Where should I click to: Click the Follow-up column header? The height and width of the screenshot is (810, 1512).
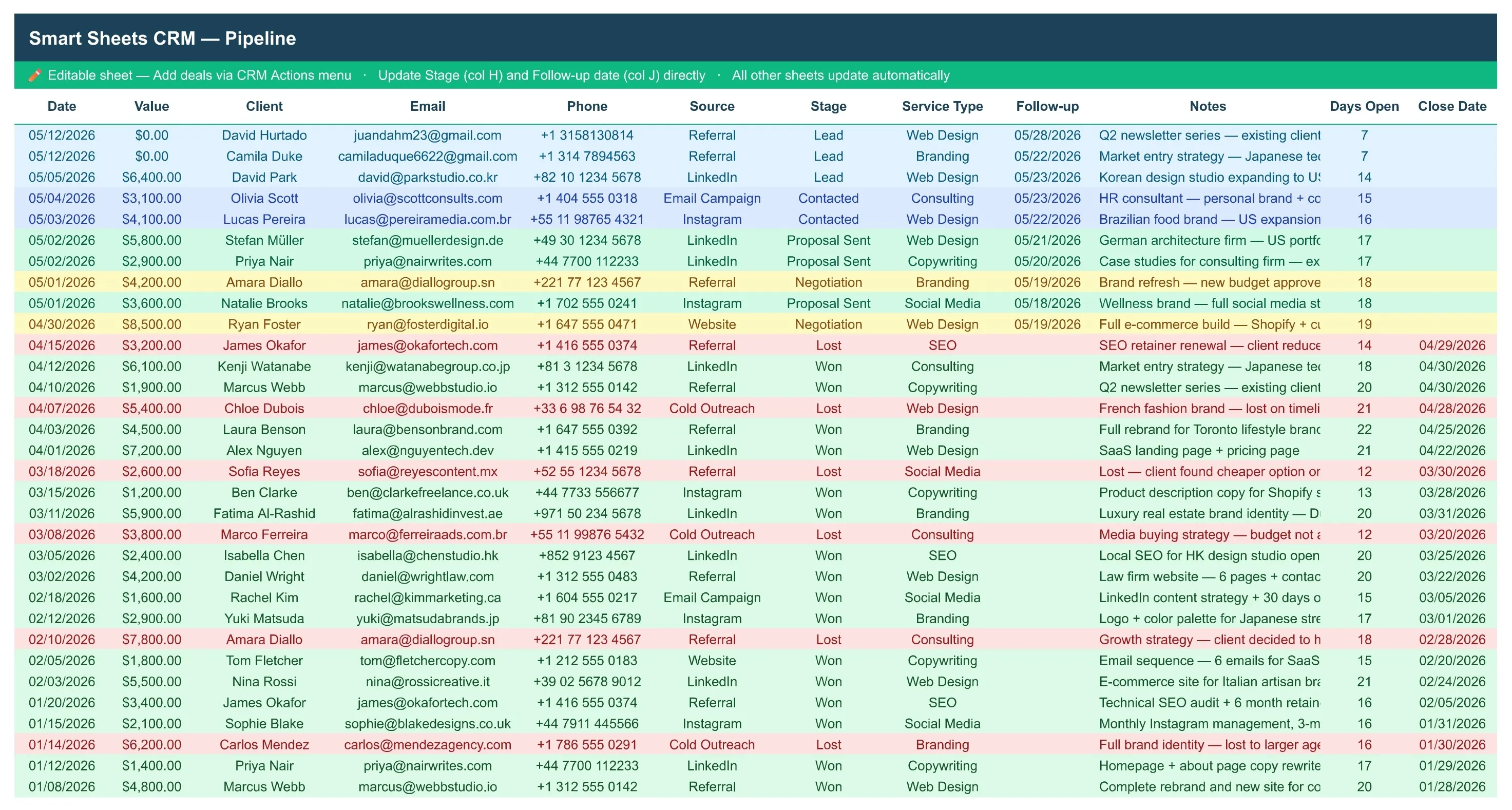pos(1047,106)
